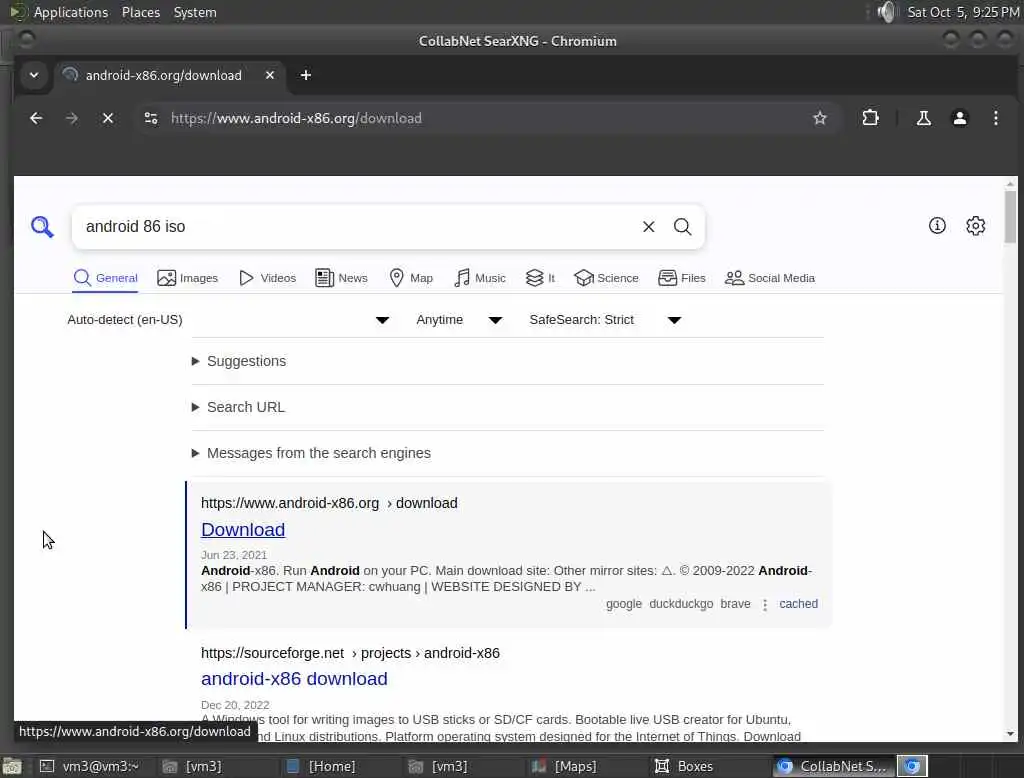Open the profile avatar icon

click(x=959, y=118)
